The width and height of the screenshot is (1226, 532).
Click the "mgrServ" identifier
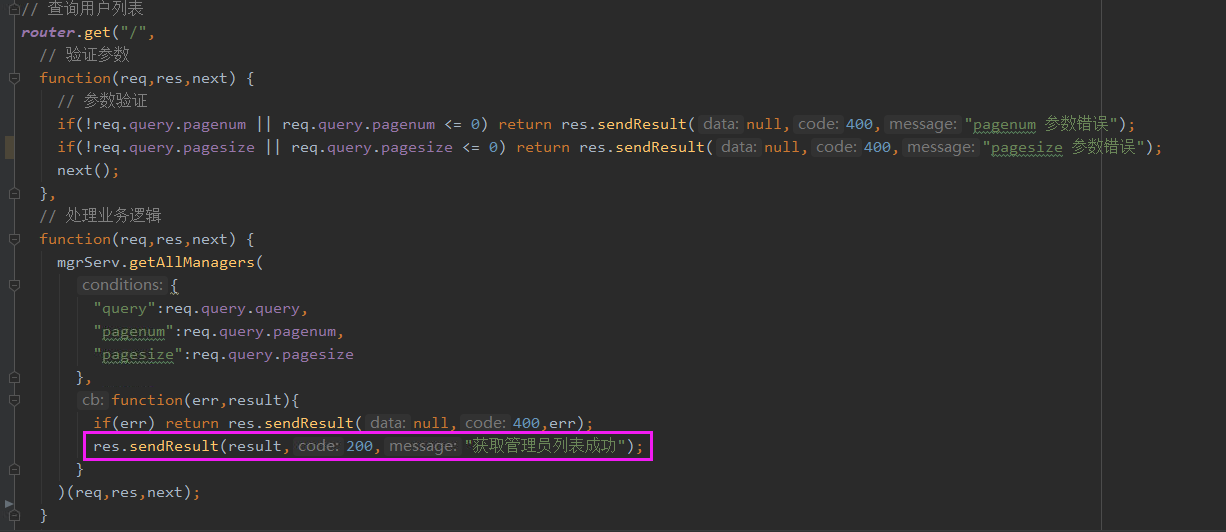pos(89,262)
